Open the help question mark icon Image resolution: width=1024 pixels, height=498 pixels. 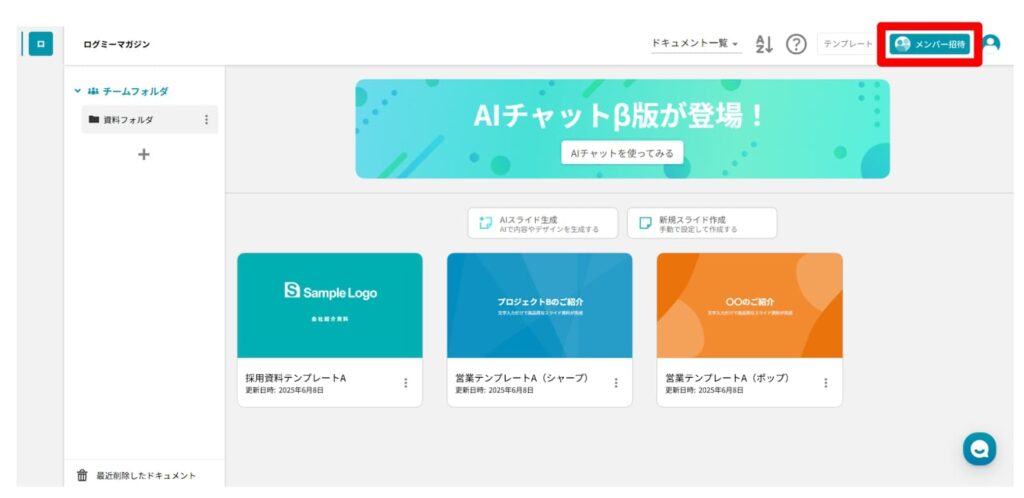point(796,44)
